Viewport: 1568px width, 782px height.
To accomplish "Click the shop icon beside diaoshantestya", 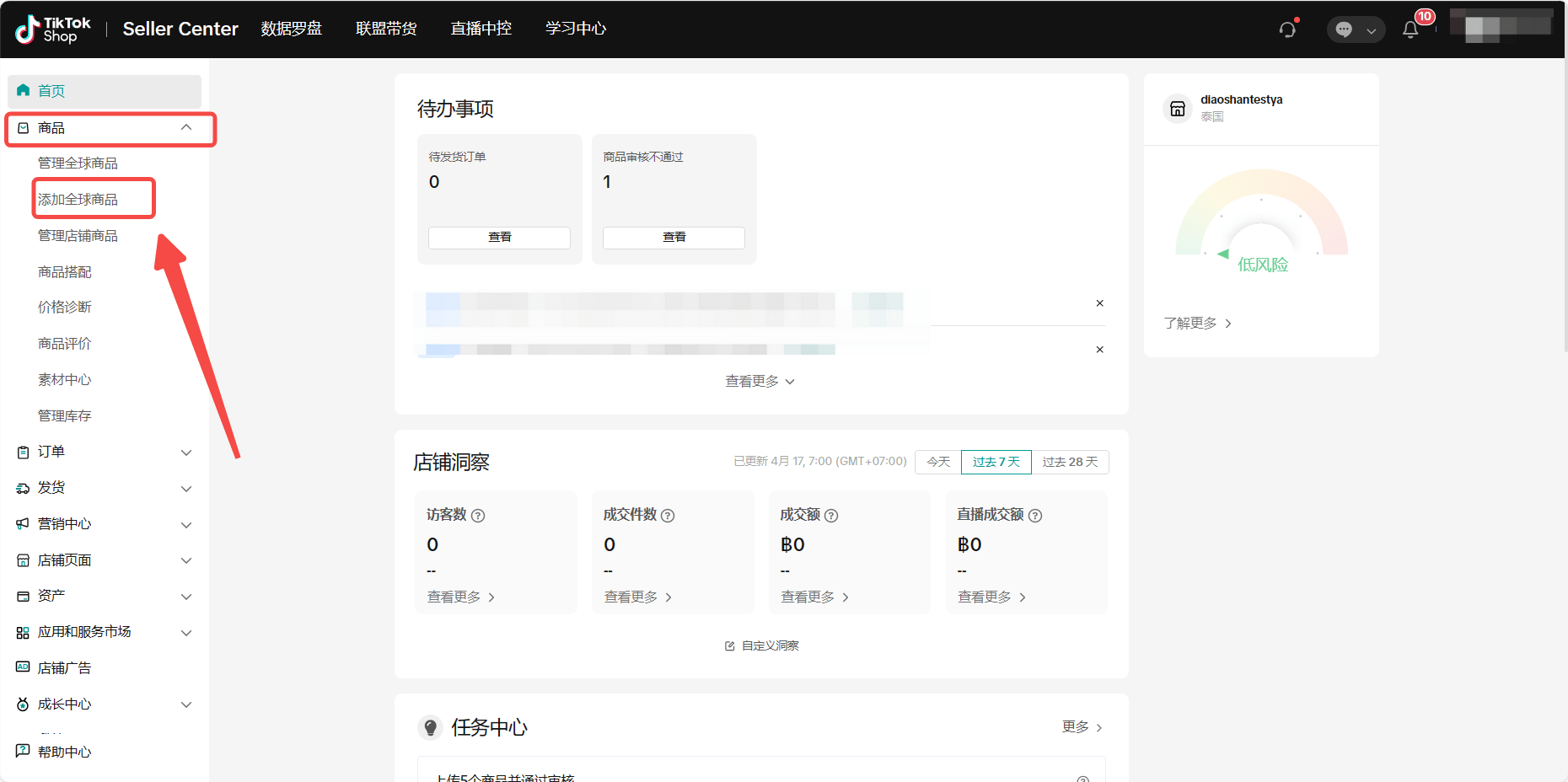I will tap(1178, 109).
